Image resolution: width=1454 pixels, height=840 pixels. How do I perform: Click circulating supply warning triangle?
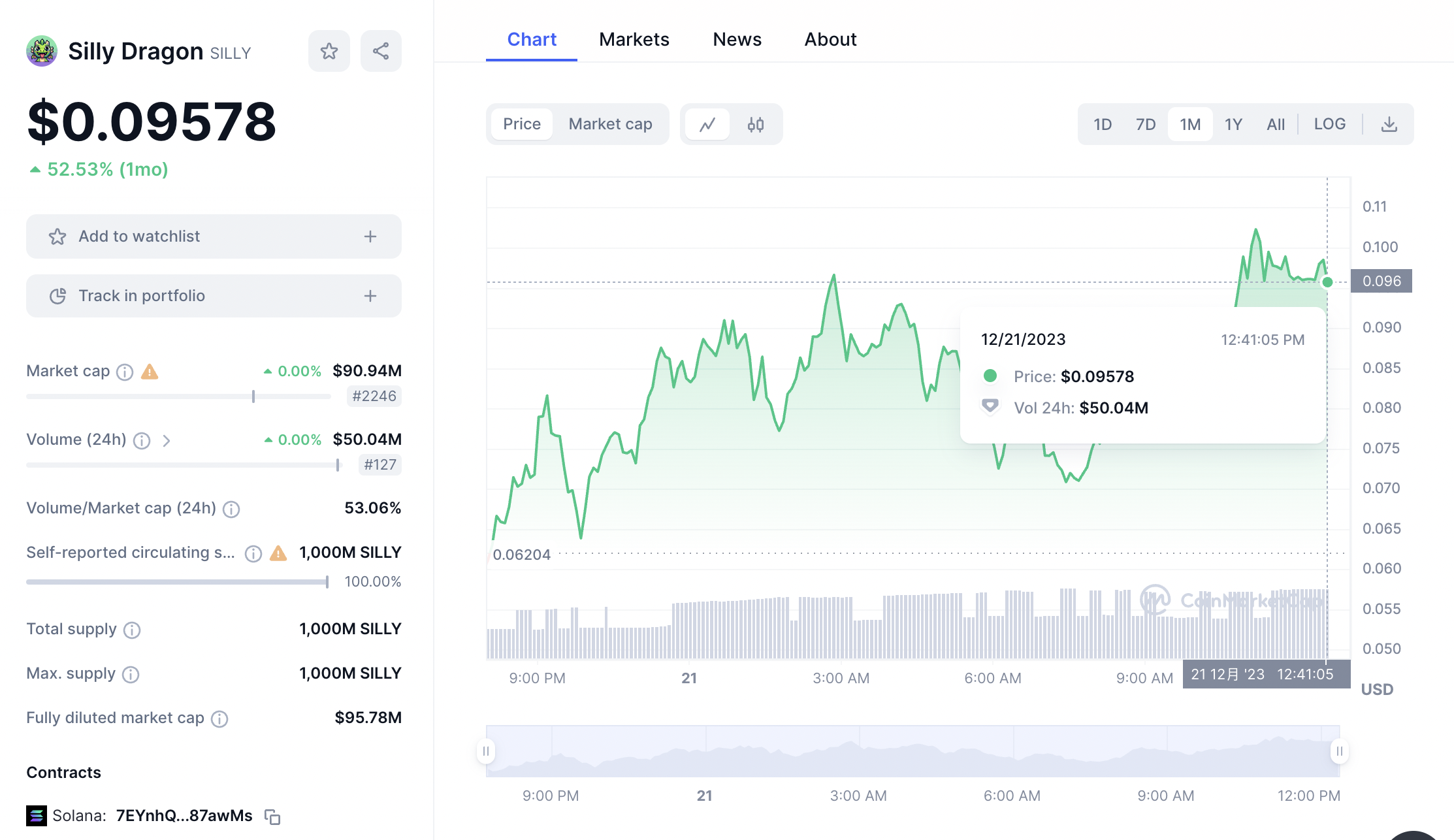click(278, 553)
